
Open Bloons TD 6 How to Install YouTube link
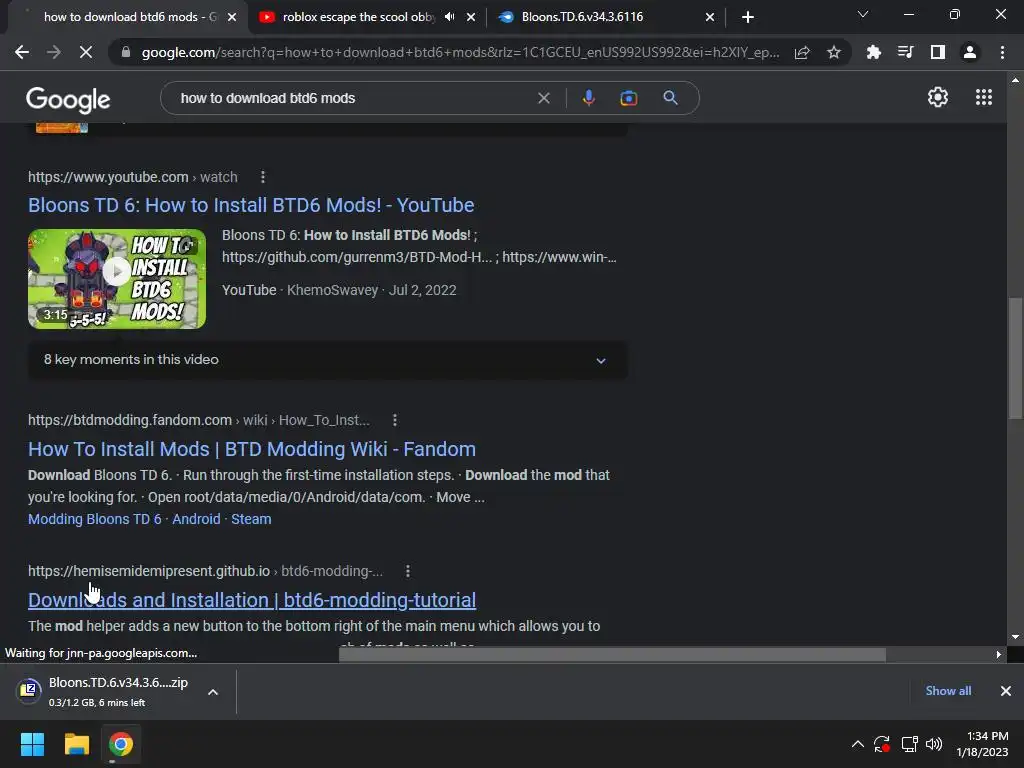coord(251,205)
